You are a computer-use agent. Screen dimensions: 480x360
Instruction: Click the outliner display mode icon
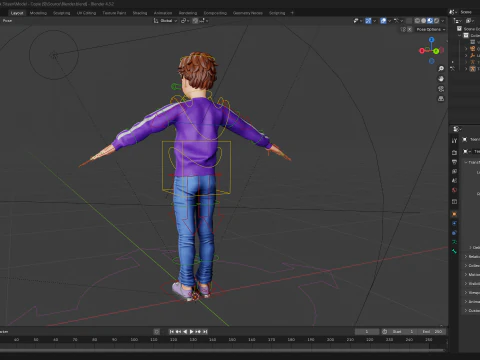coord(470,21)
